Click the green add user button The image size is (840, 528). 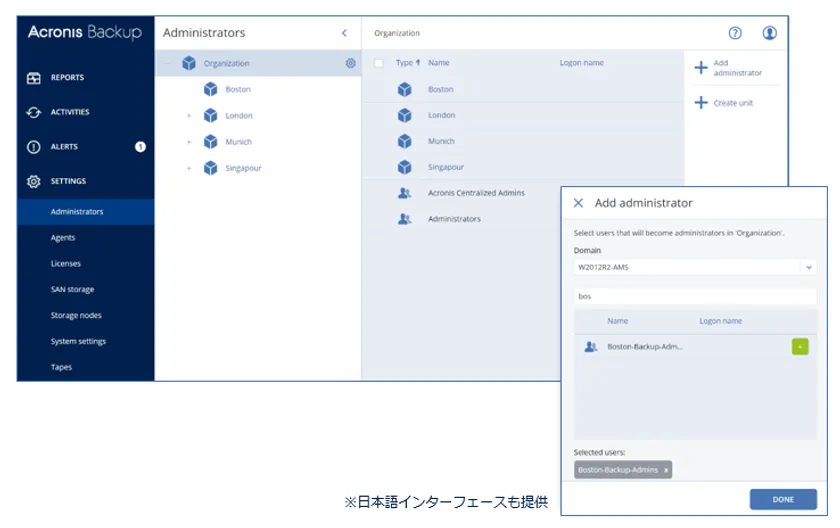(x=800, y=347)
